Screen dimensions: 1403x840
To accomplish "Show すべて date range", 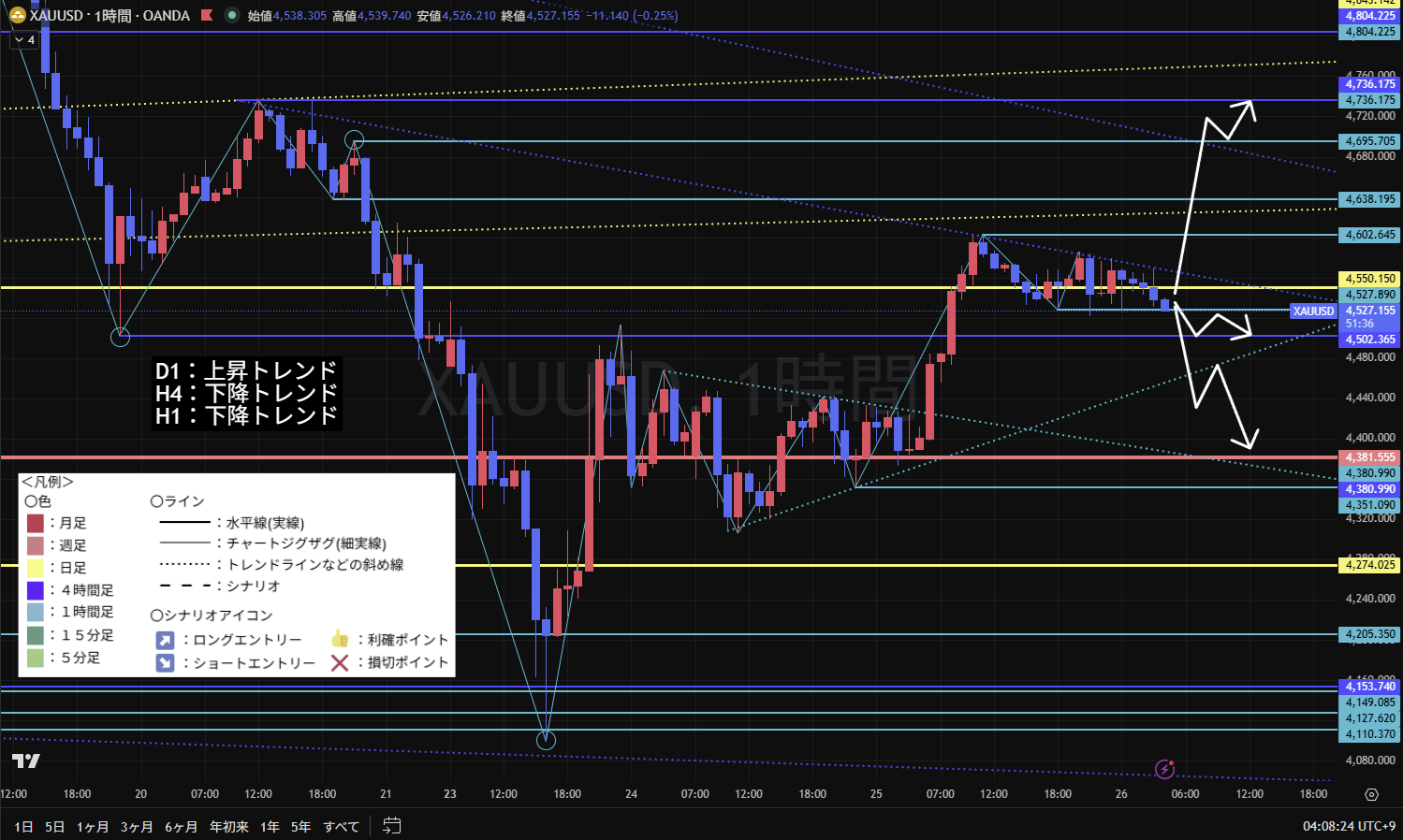I will 341,826.
